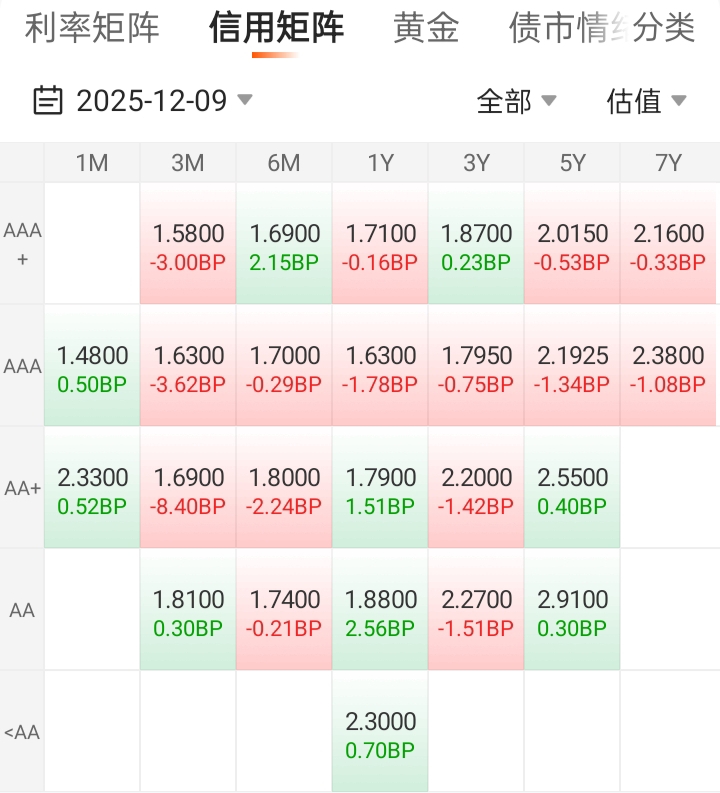Select the AAA+ 3M cell showing 1.5800
The height and width of the screenshot is (793, 720).
pos(188,247)
